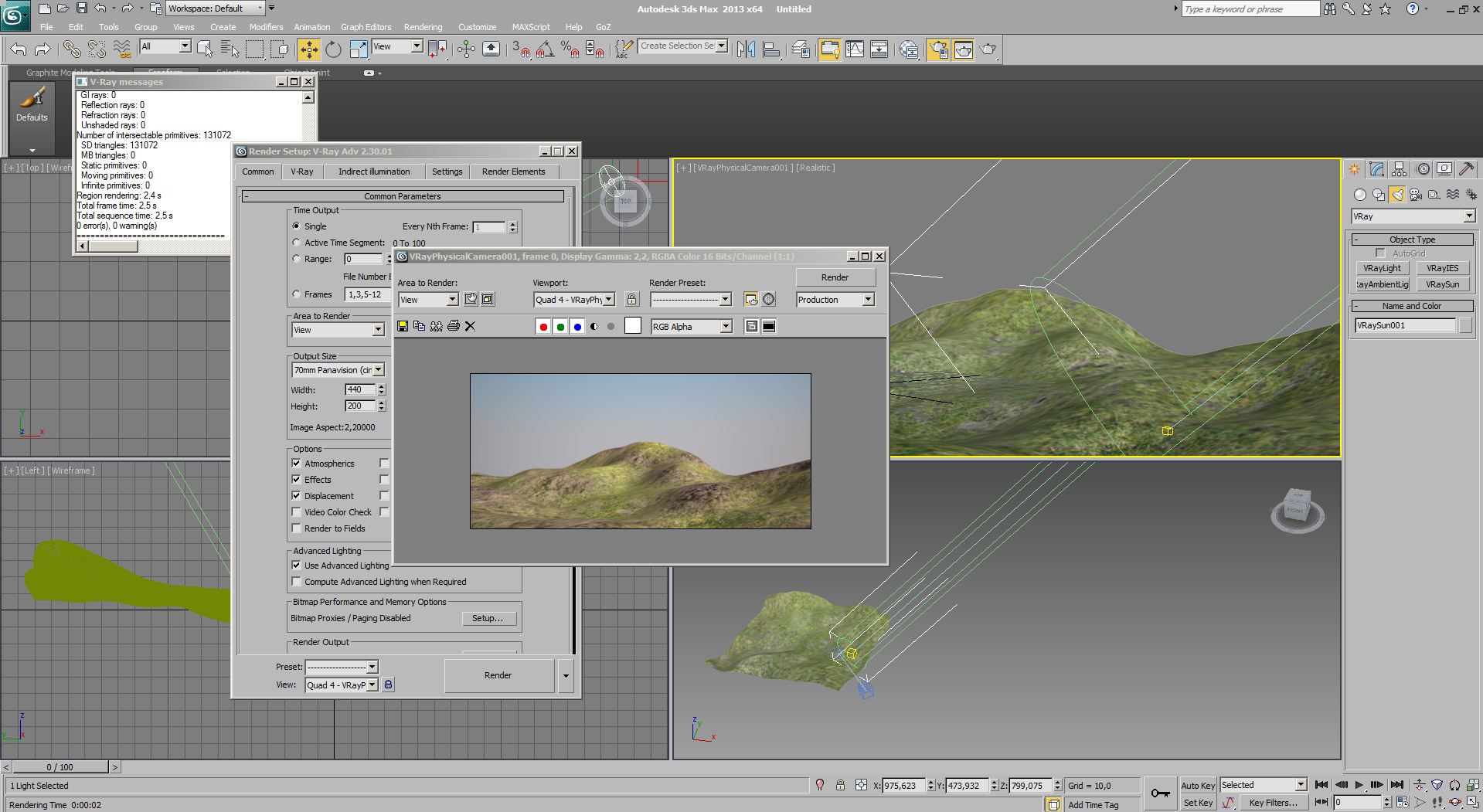The image size is (1483, 812).
Task: Click the bitmap proxies Setup button
Action: (x=487, y=618)
